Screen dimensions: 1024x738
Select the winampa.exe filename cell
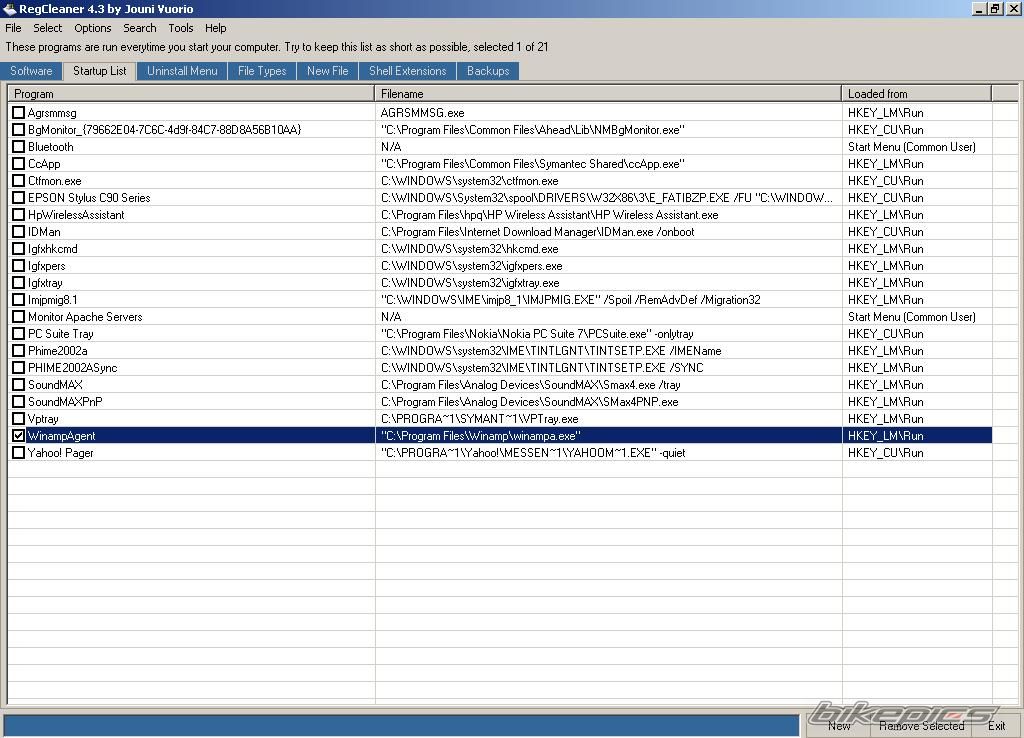coord(609,436)
